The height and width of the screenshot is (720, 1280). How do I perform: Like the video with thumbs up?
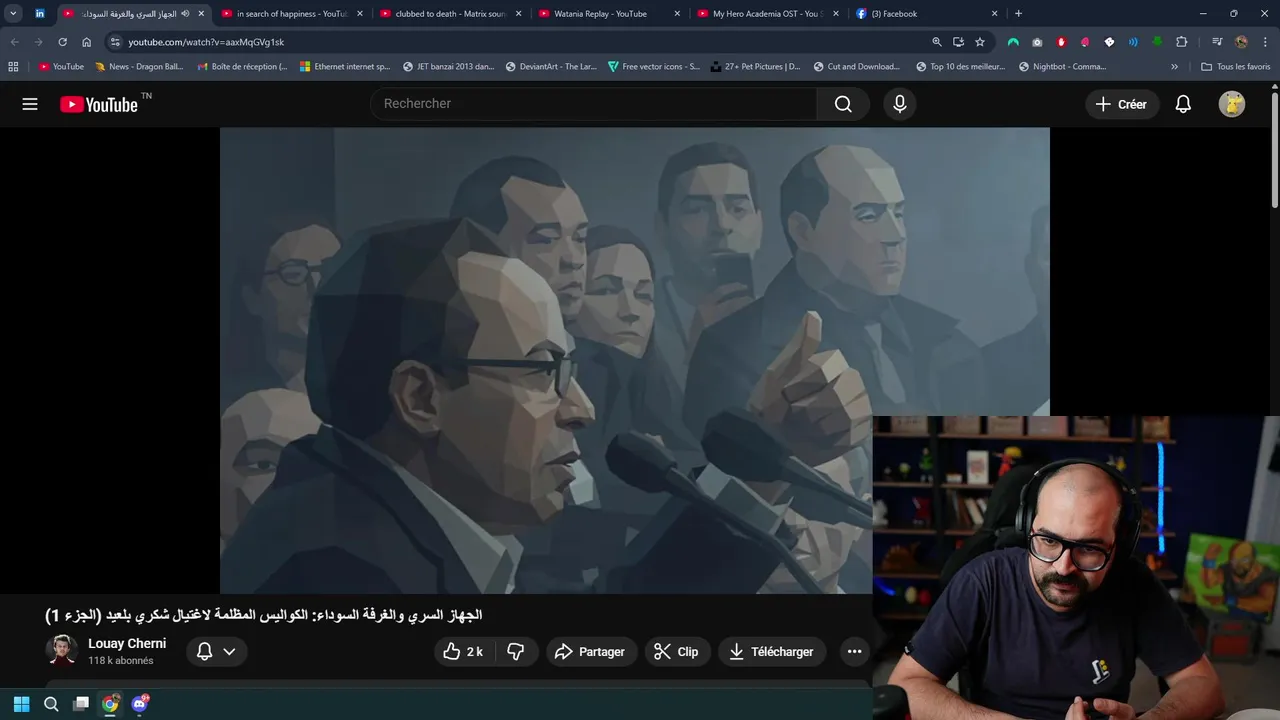coord(463,652)
